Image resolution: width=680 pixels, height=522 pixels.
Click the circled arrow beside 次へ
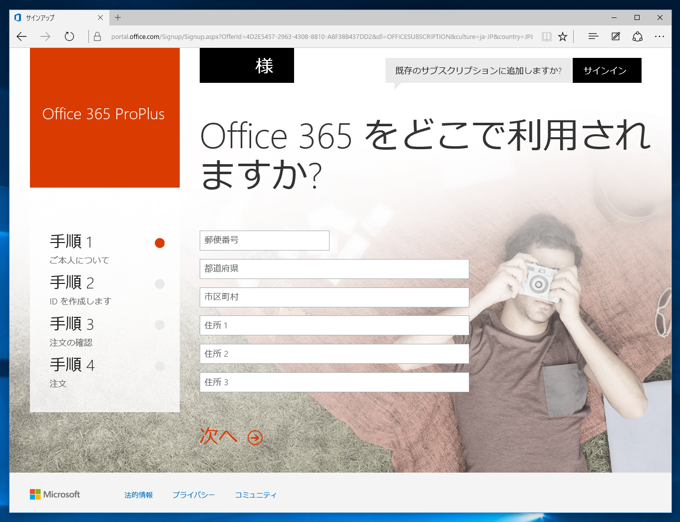(x=255, y=438)
